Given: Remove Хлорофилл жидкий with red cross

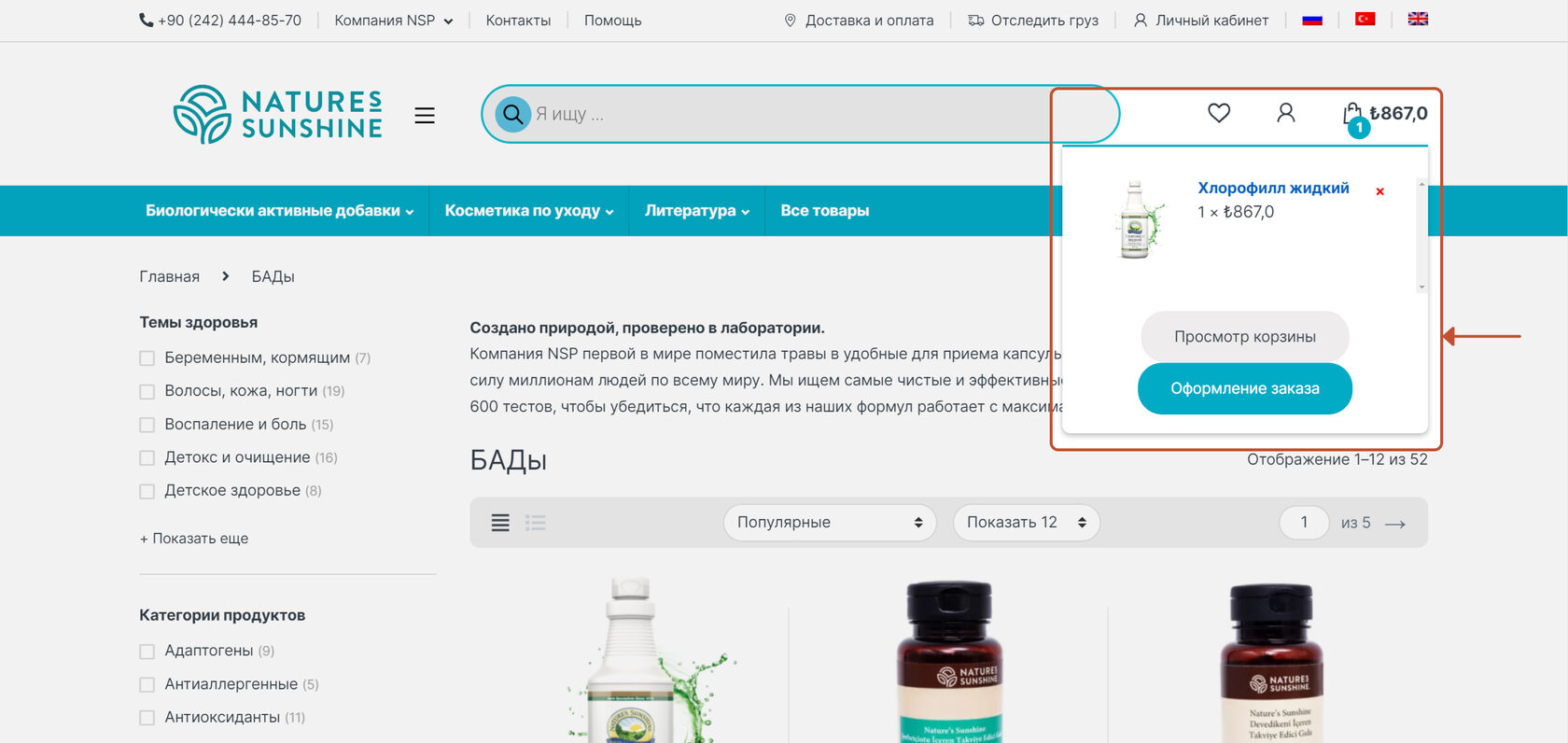Looking at the screenshot, I should tap(1379, 191).
